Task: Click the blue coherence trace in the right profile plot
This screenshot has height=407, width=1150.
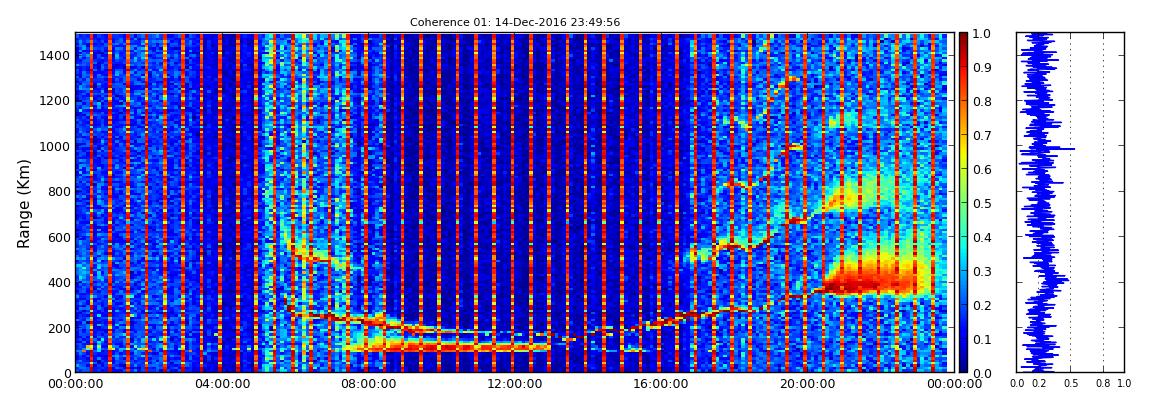Action: [x=1040, y=202]
